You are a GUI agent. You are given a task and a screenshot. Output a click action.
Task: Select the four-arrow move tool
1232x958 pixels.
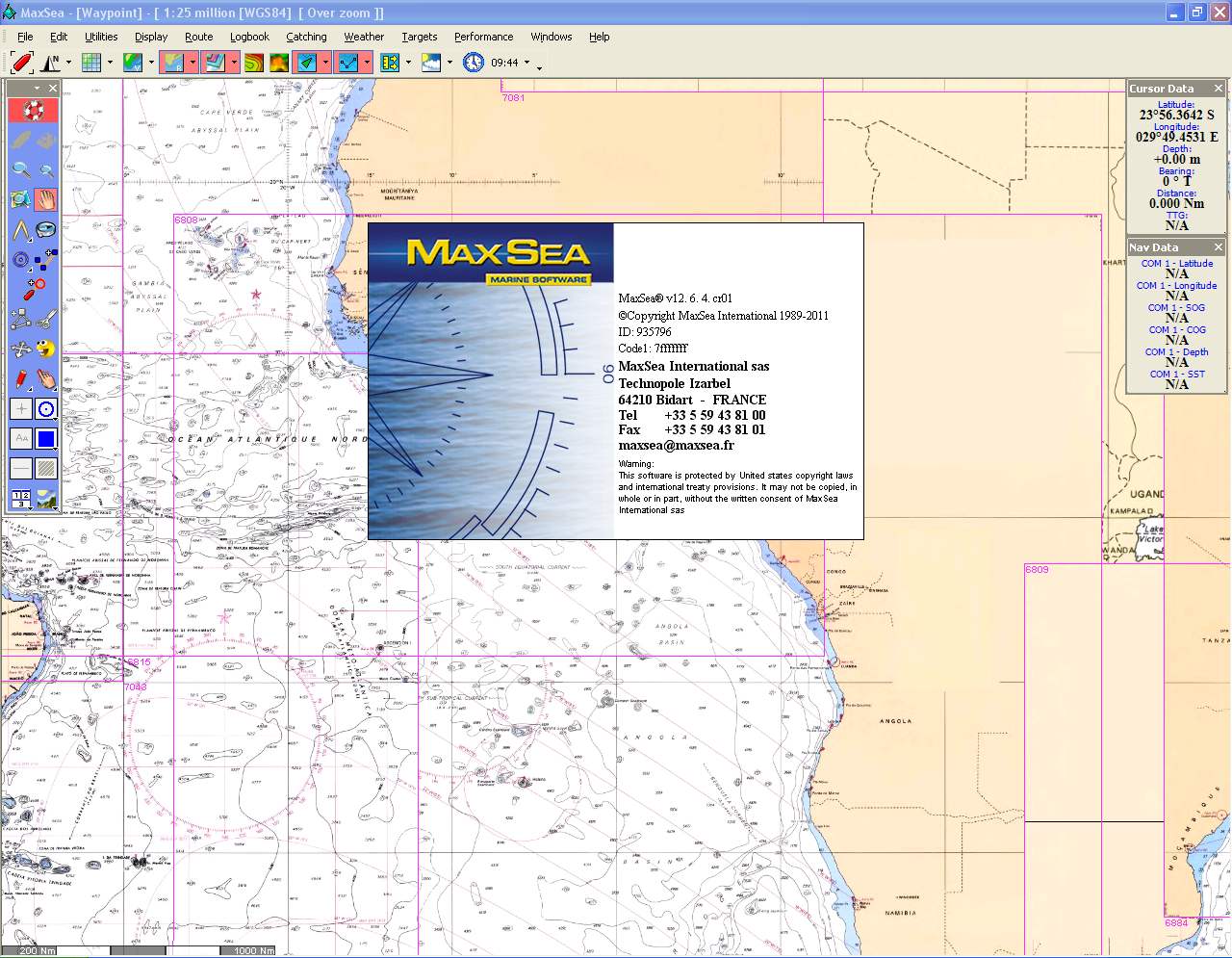[x=20, y=348]
